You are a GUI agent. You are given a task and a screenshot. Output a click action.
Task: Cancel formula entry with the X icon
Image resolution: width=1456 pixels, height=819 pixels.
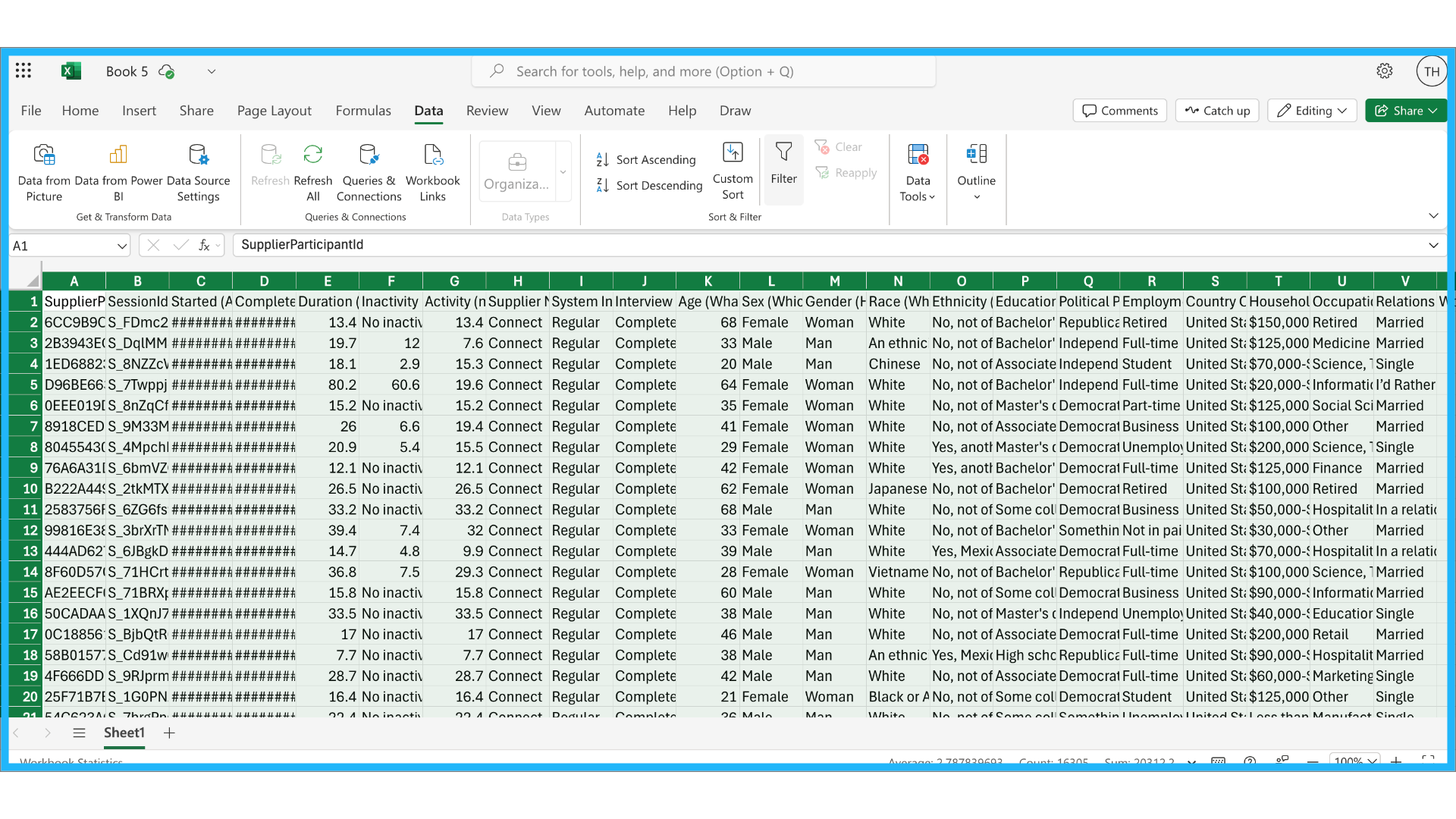[153, 245]
